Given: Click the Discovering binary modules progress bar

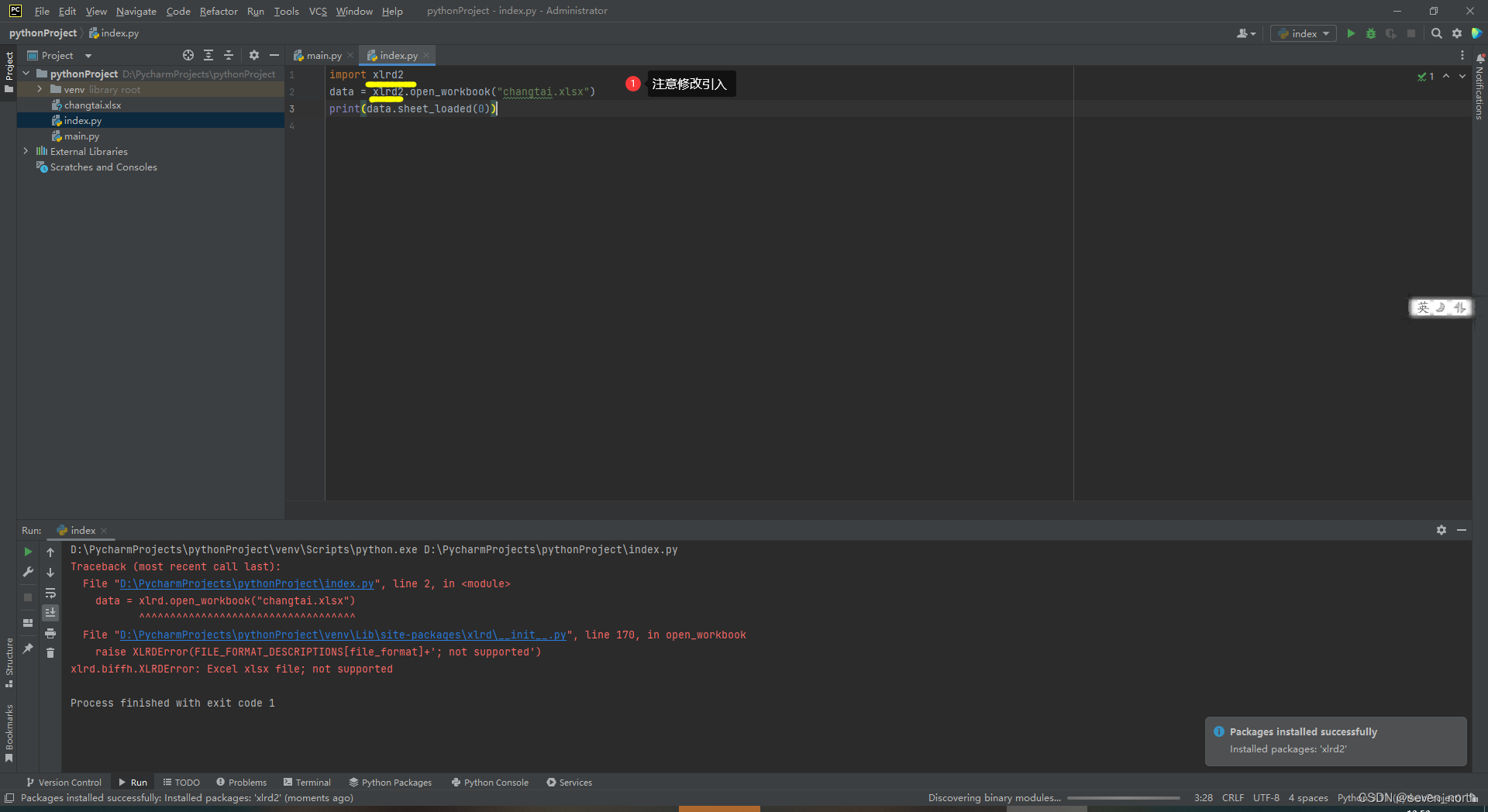Looking at the screenshot, I should point(1123,797).
